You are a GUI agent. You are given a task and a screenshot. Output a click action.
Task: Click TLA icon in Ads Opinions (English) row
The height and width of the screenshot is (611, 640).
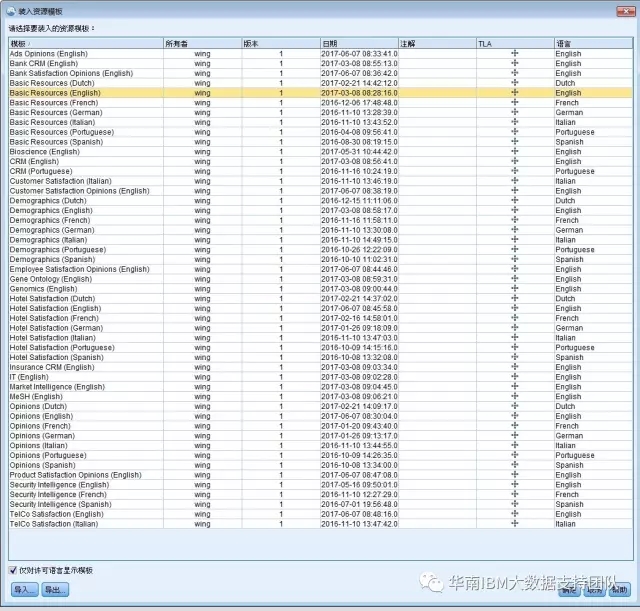pyautogui.click(x=515, y=53)
